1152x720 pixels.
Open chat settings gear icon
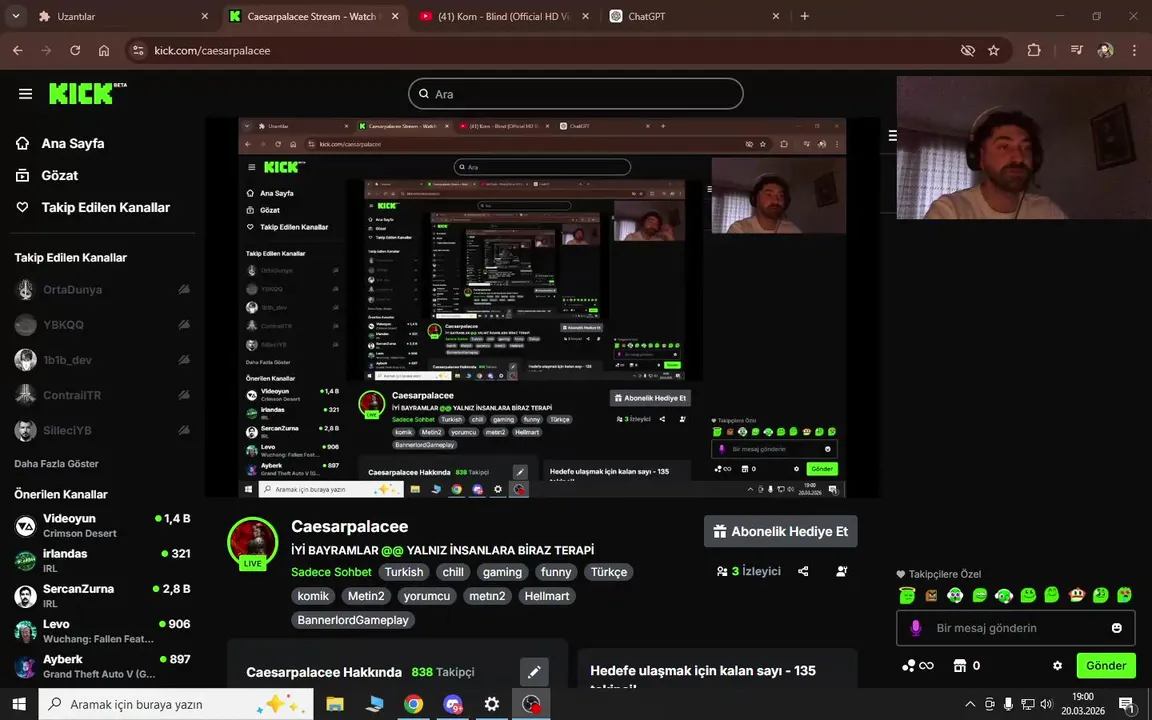(x=1057, y=666)
